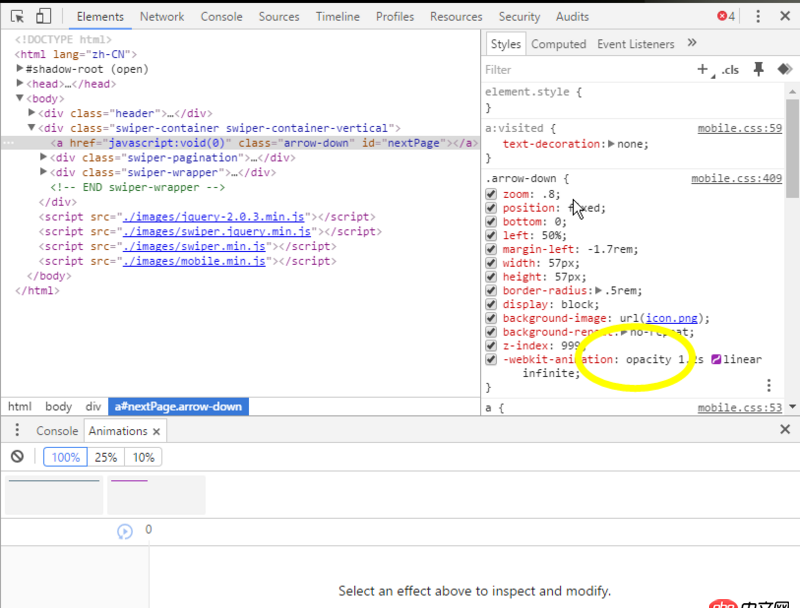The image size is (800, 608).
Task: Uncheck the background-image property
Action: click(491, 318)
